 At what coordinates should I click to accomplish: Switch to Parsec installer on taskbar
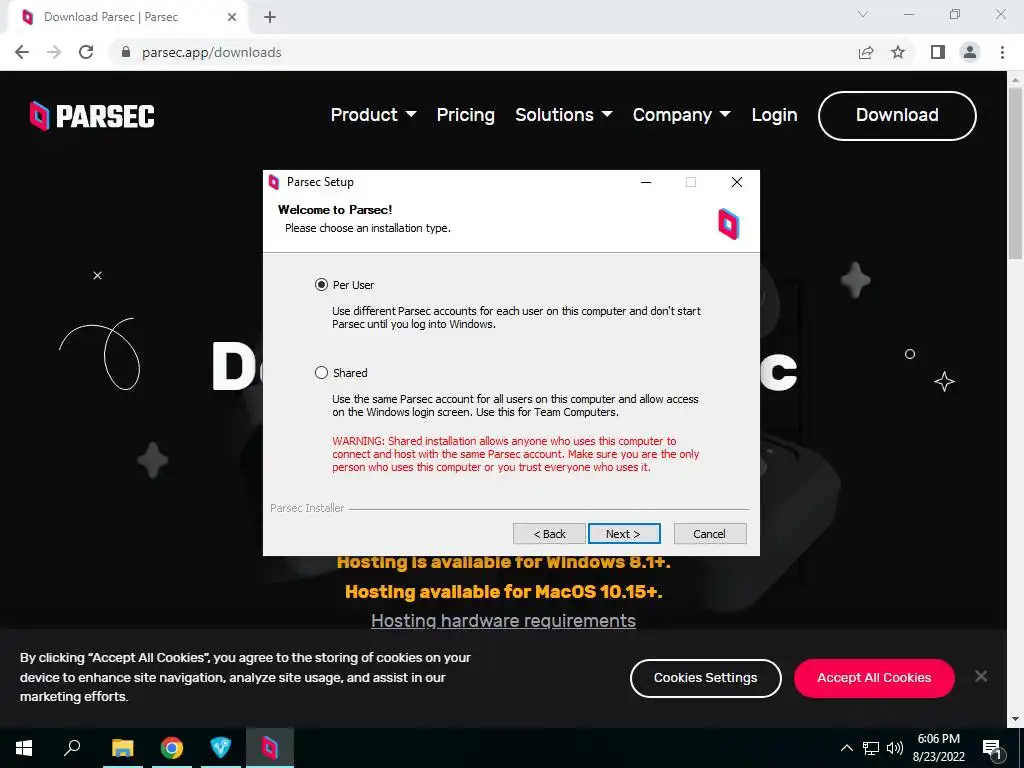tap(270, 748)
